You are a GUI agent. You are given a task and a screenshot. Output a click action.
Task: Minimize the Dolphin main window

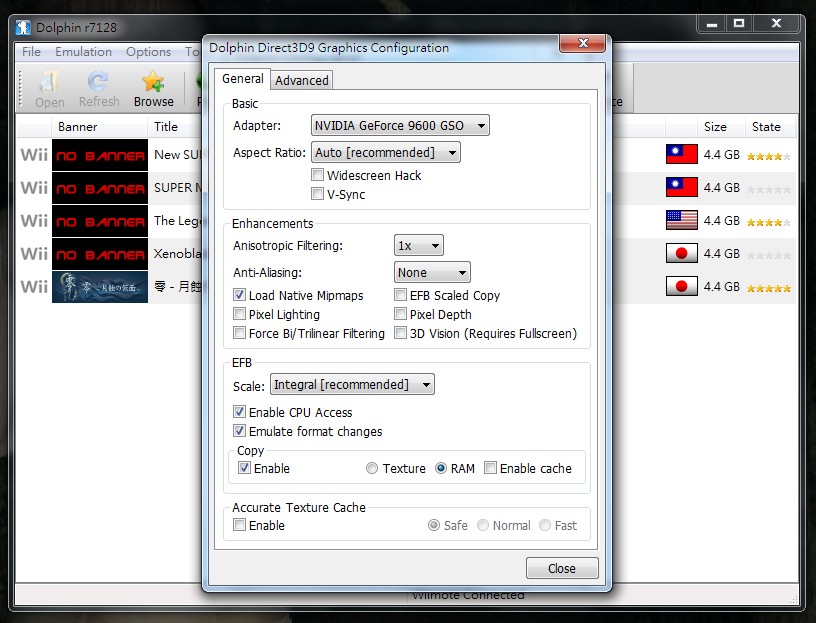712,23
